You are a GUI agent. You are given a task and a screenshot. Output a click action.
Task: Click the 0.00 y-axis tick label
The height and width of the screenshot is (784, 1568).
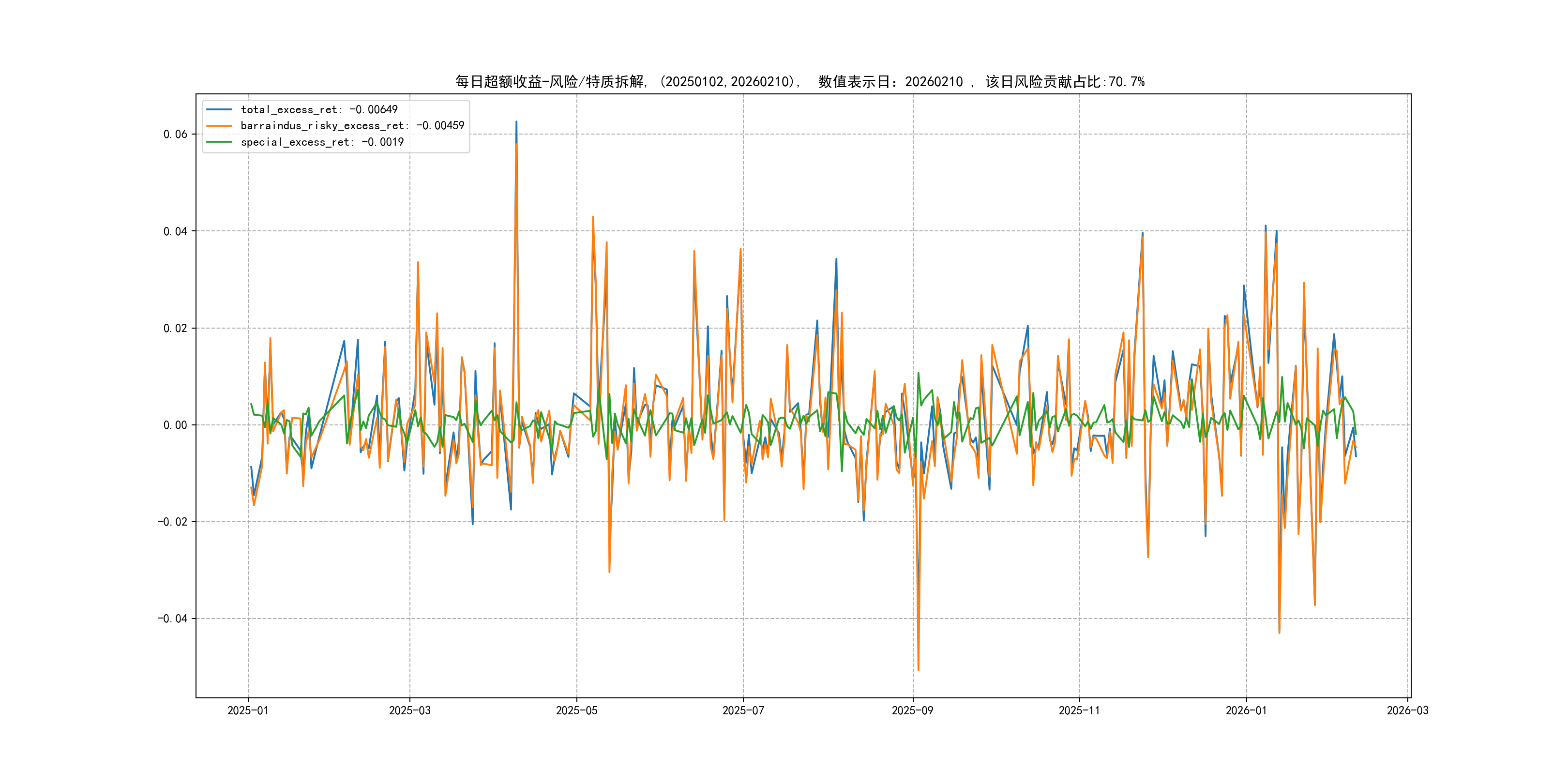point(175,425)
